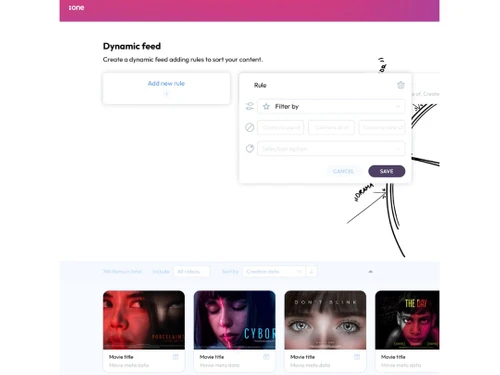Click the pie icon beside Selection option

250,148
